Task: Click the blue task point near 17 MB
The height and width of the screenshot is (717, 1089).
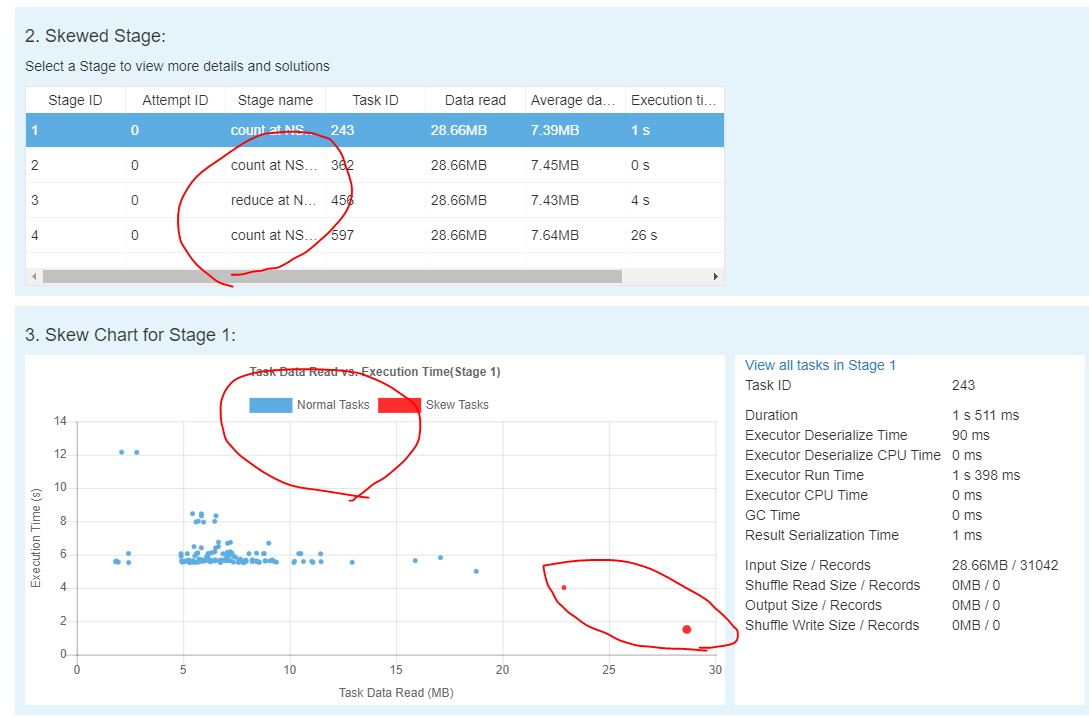Action: pos(440,557)
